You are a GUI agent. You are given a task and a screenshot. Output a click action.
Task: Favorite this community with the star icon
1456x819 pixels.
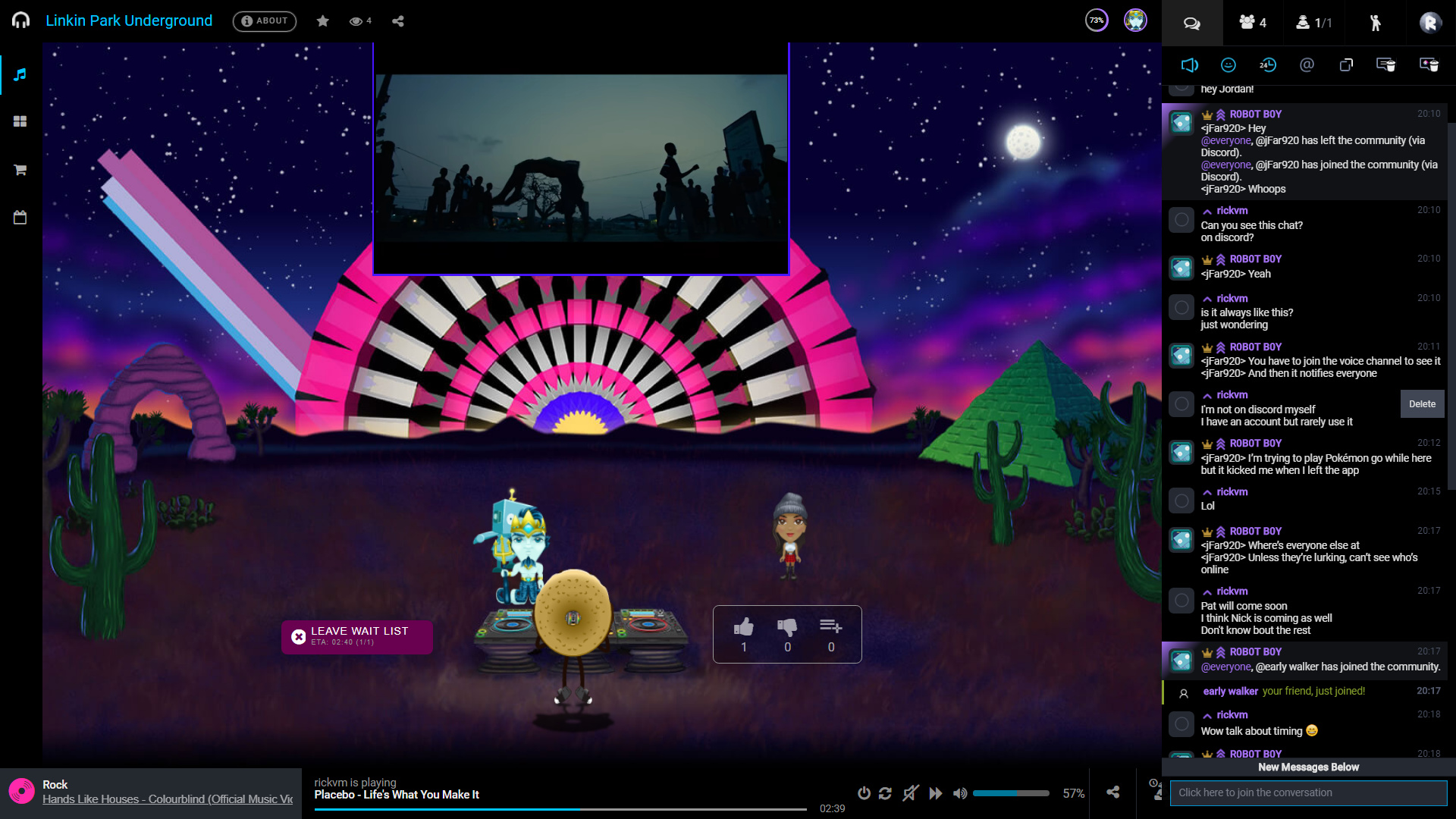(323, 21)
